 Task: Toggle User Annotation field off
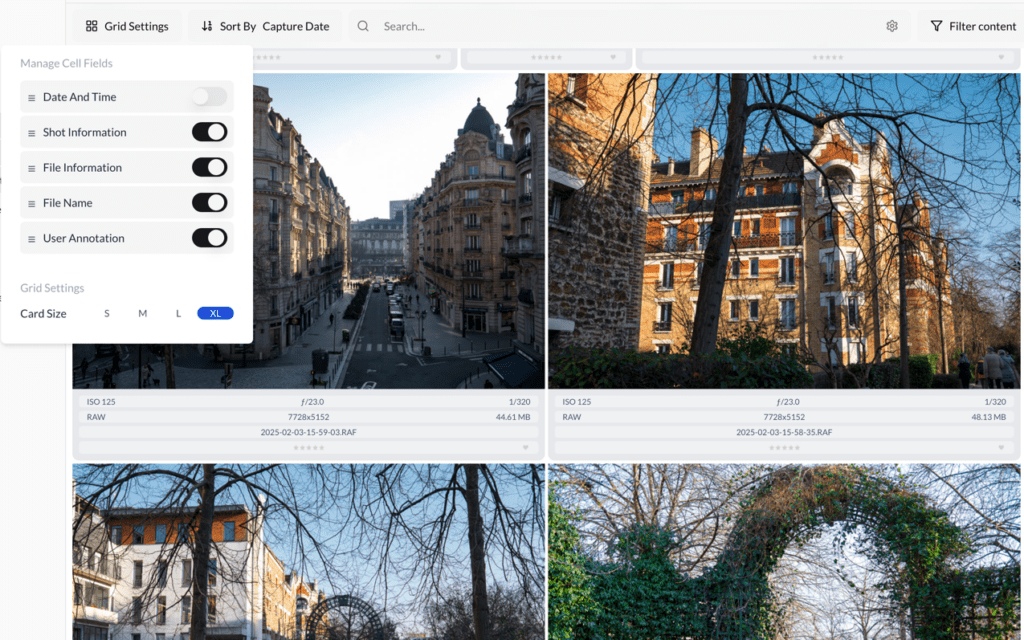click(x=209, y=238)
